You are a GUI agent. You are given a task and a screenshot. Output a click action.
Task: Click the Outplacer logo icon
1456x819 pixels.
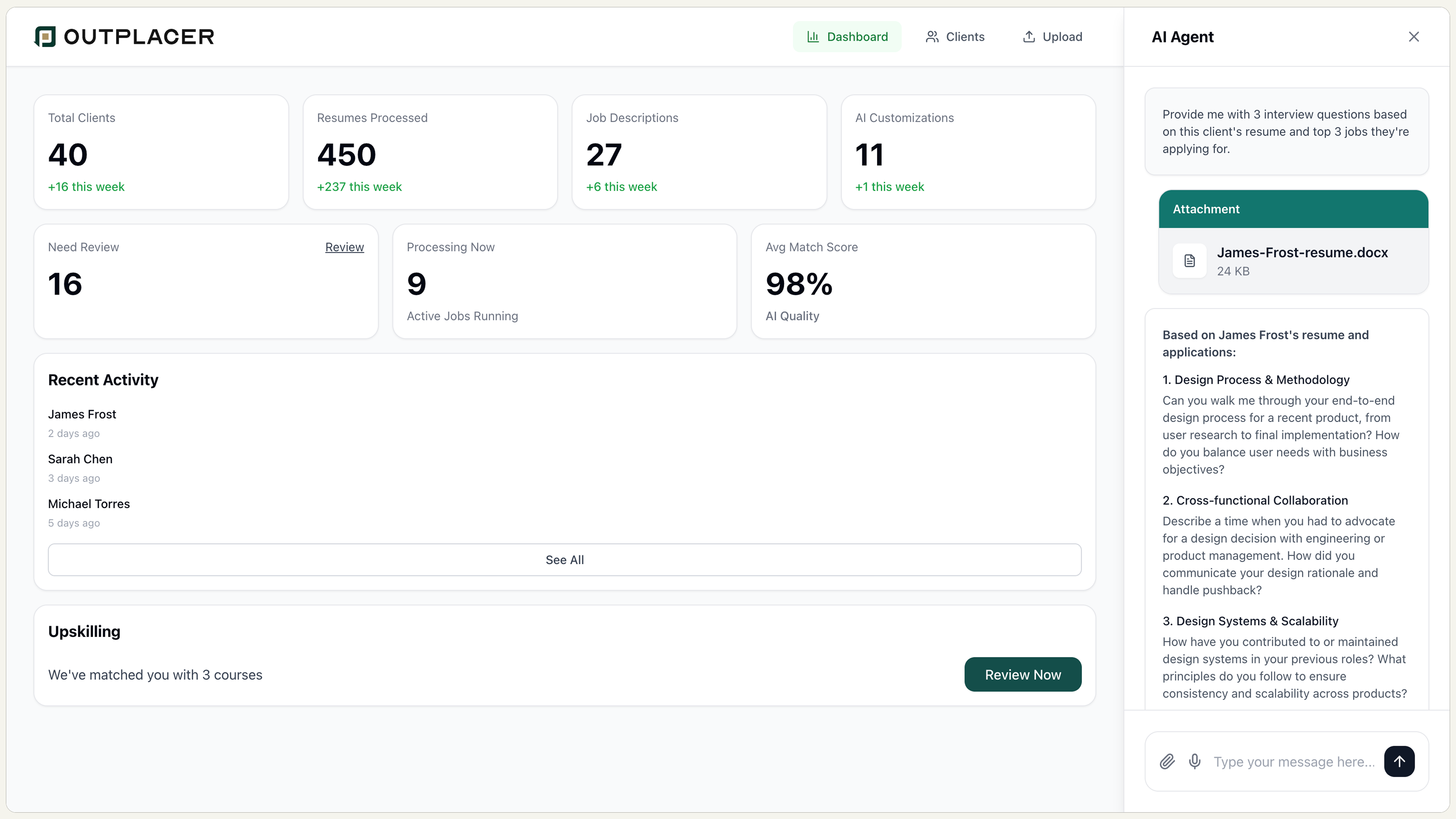click(45, 36)
